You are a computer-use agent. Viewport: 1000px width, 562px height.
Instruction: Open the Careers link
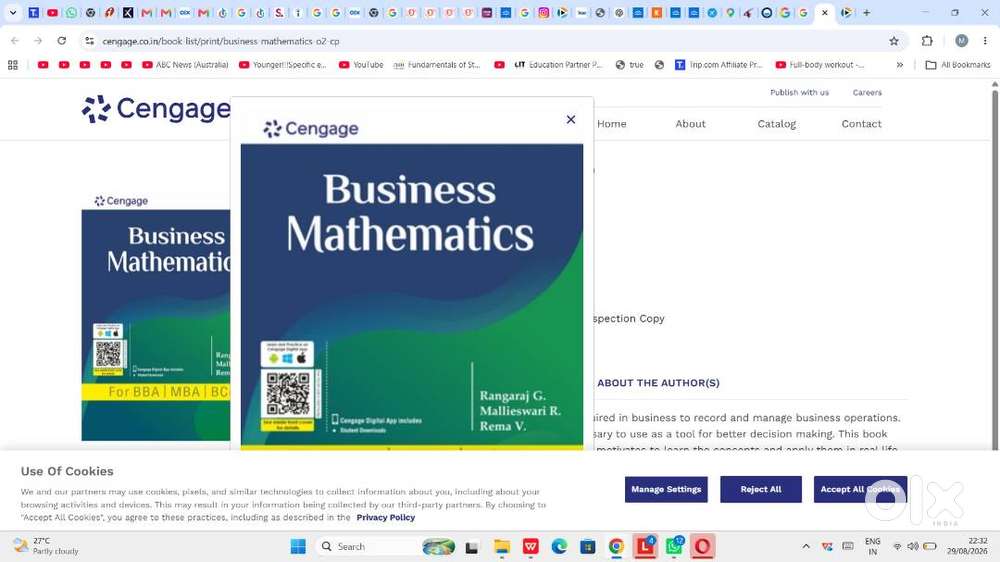867,92
